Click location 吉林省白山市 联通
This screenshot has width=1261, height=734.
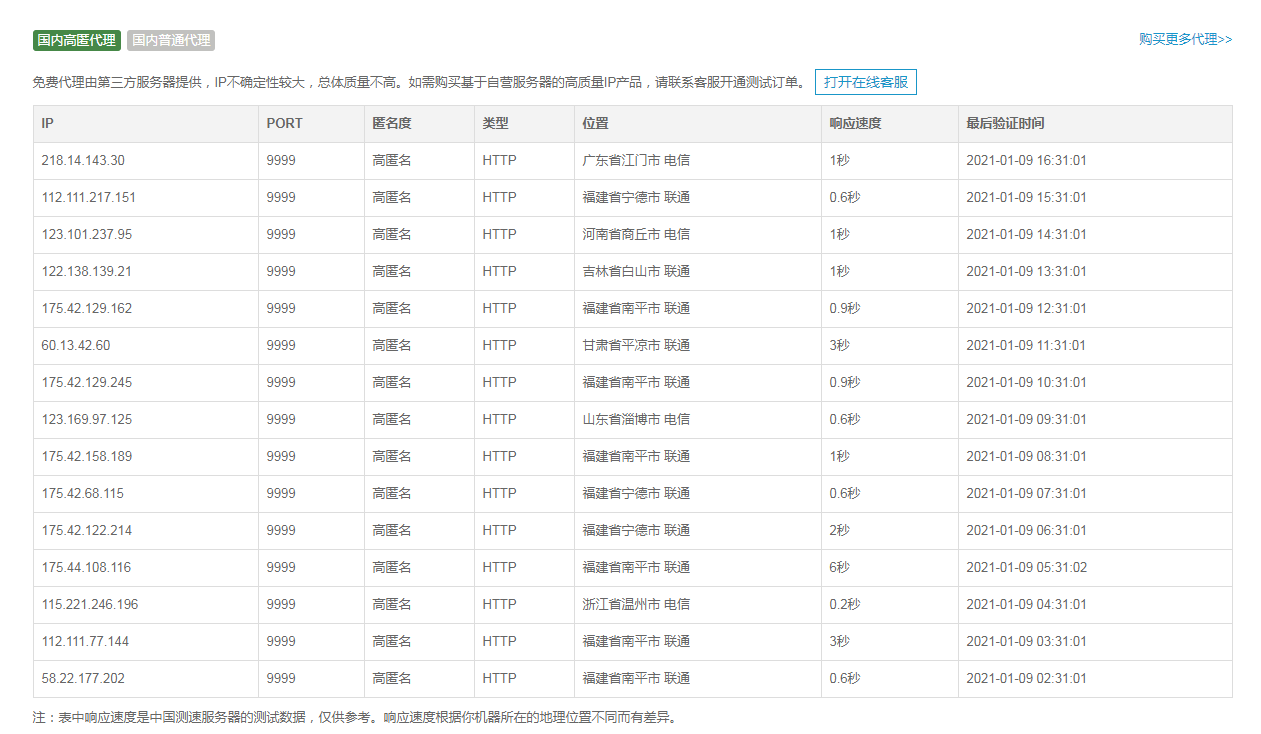click(636, 272)
